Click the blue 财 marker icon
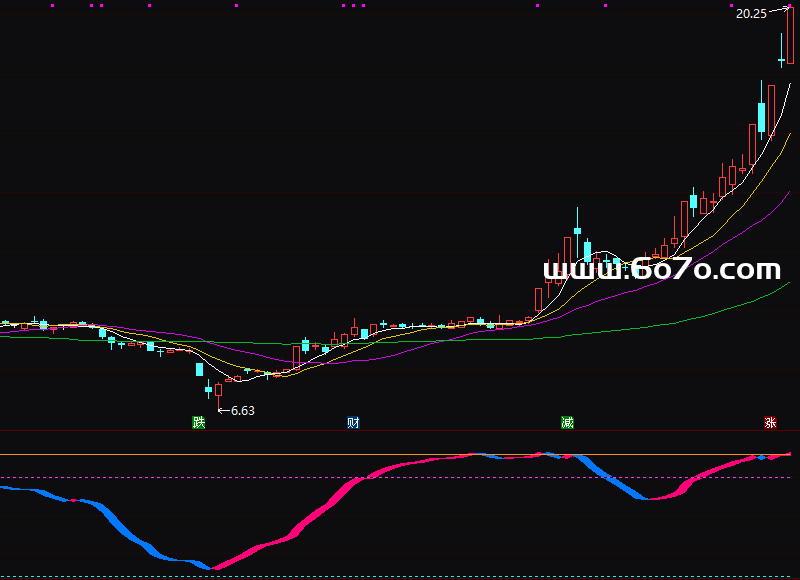The width and height of the screenshot is (800, 580). click(353, 422)
